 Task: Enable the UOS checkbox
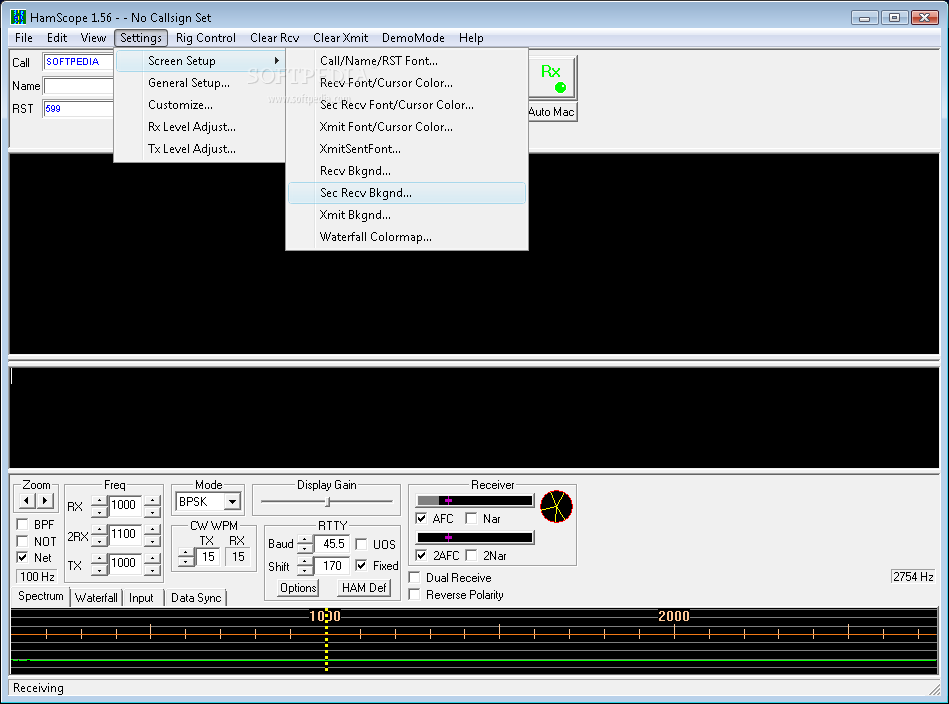click(361, 544)
